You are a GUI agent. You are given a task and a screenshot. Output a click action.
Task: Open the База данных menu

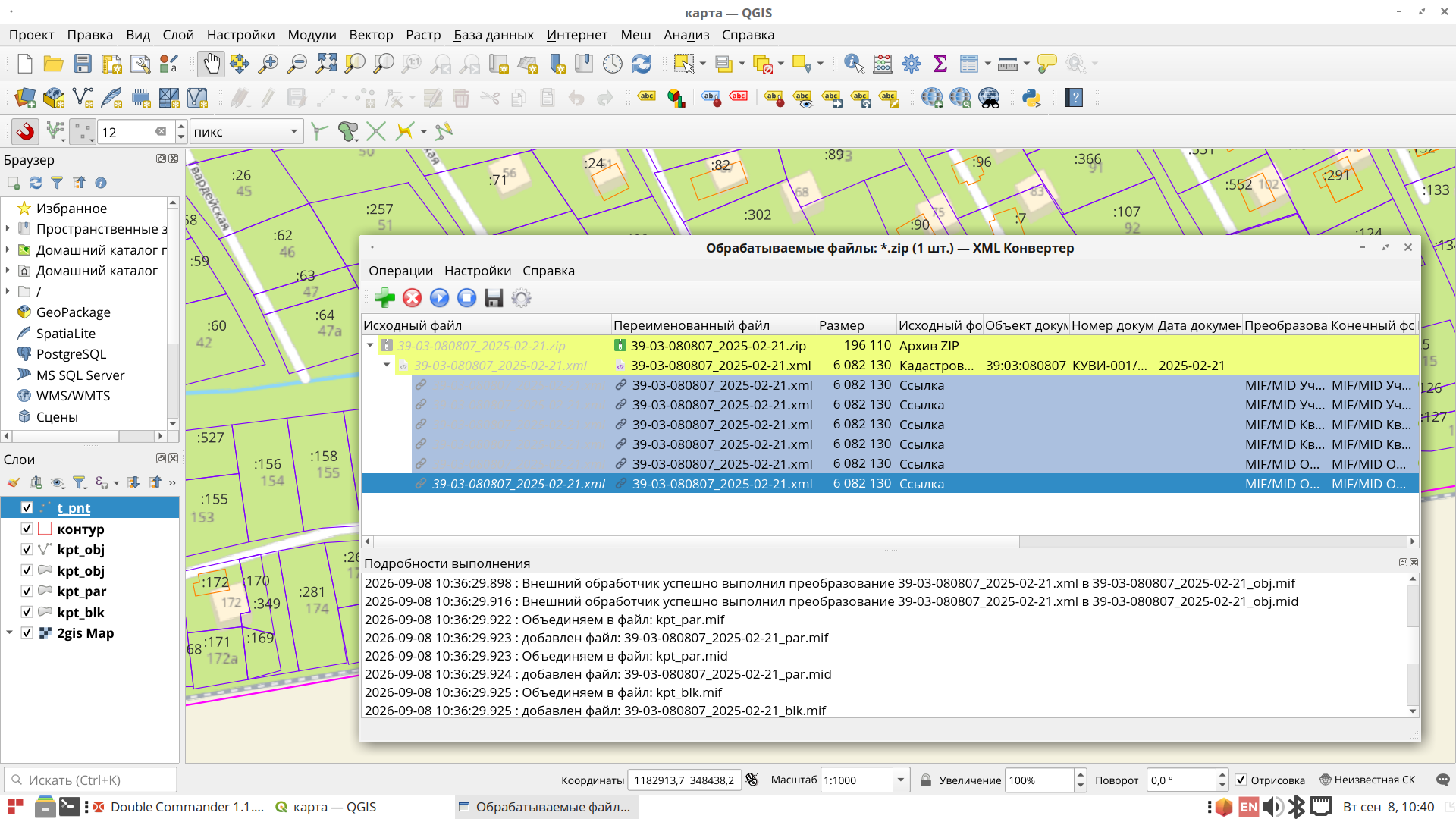[x=494, y=35]
